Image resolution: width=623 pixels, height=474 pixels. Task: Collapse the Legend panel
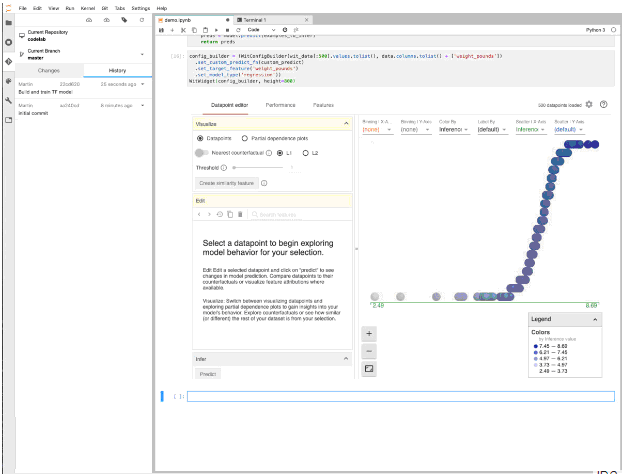595,319
